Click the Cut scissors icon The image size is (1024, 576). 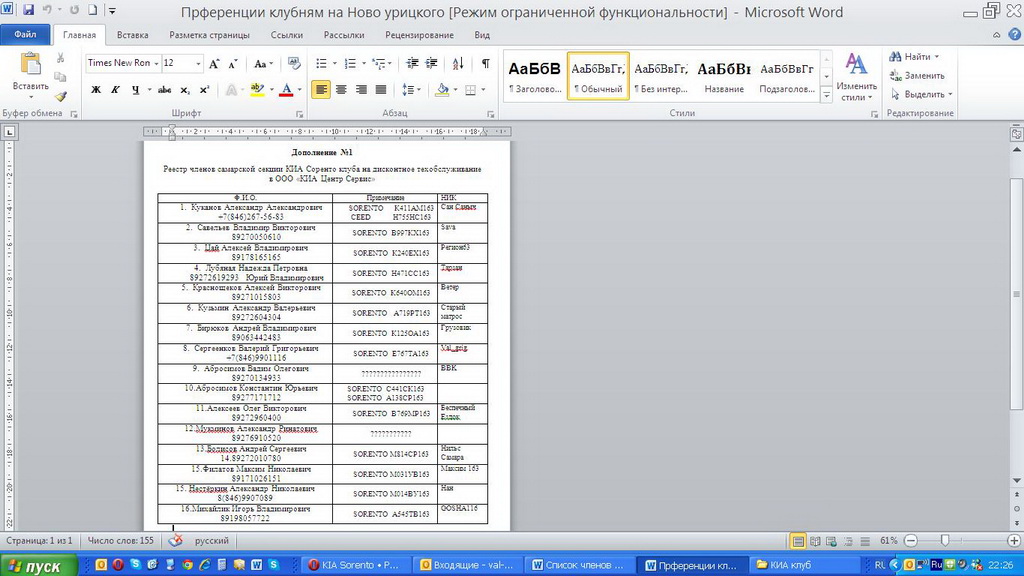pos(61,58)
